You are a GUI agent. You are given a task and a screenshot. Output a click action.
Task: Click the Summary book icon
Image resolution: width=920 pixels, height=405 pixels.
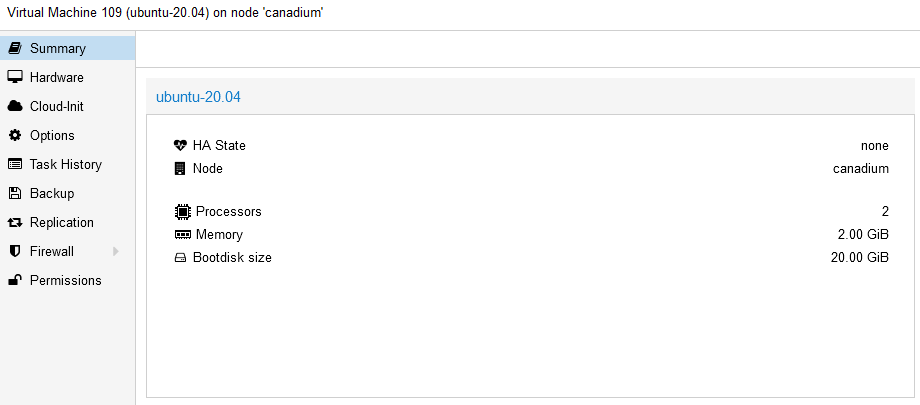click(x=15, y=48)
